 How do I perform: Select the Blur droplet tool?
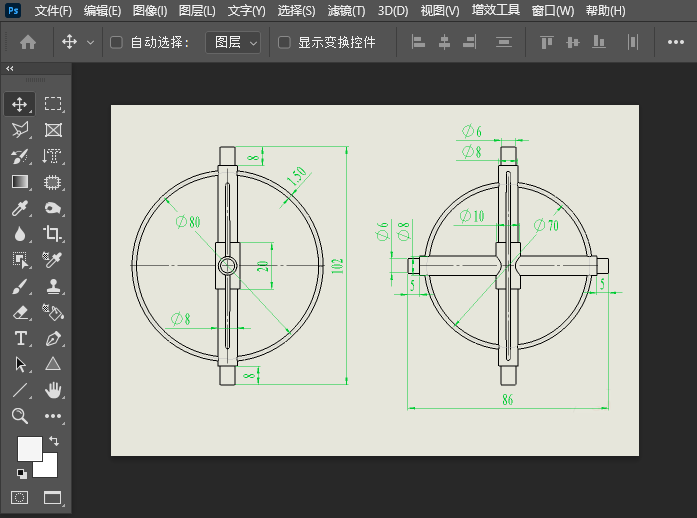tap(20, 234)
